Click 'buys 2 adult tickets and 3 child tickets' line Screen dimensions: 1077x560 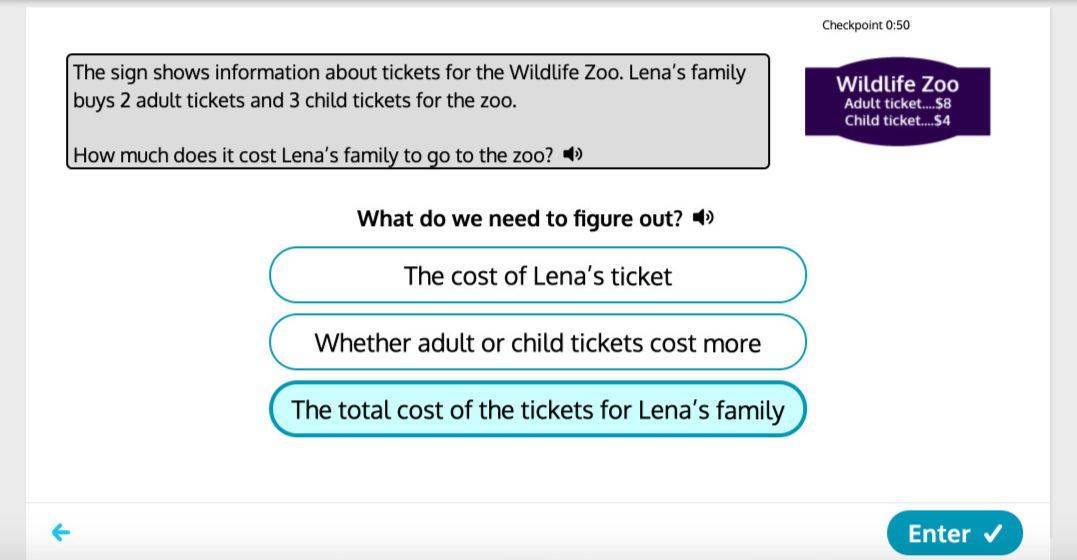(295, 100)
